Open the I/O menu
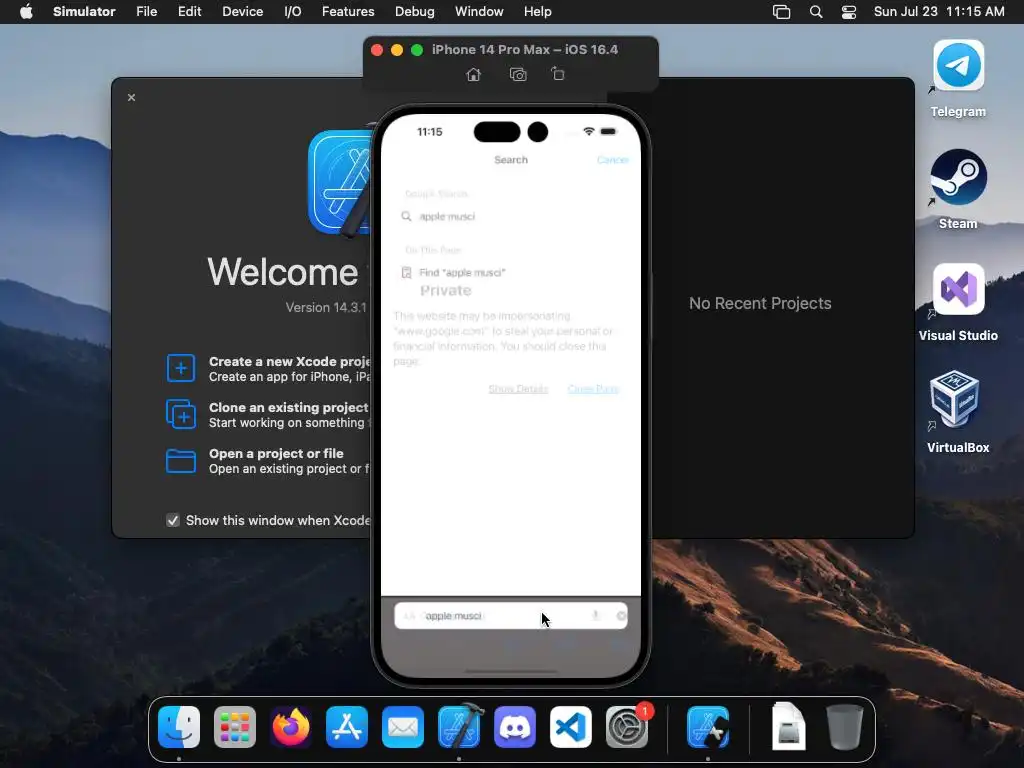Viewport: 1024px width, 768px height. pyautogui.click(x=293, y=12)
